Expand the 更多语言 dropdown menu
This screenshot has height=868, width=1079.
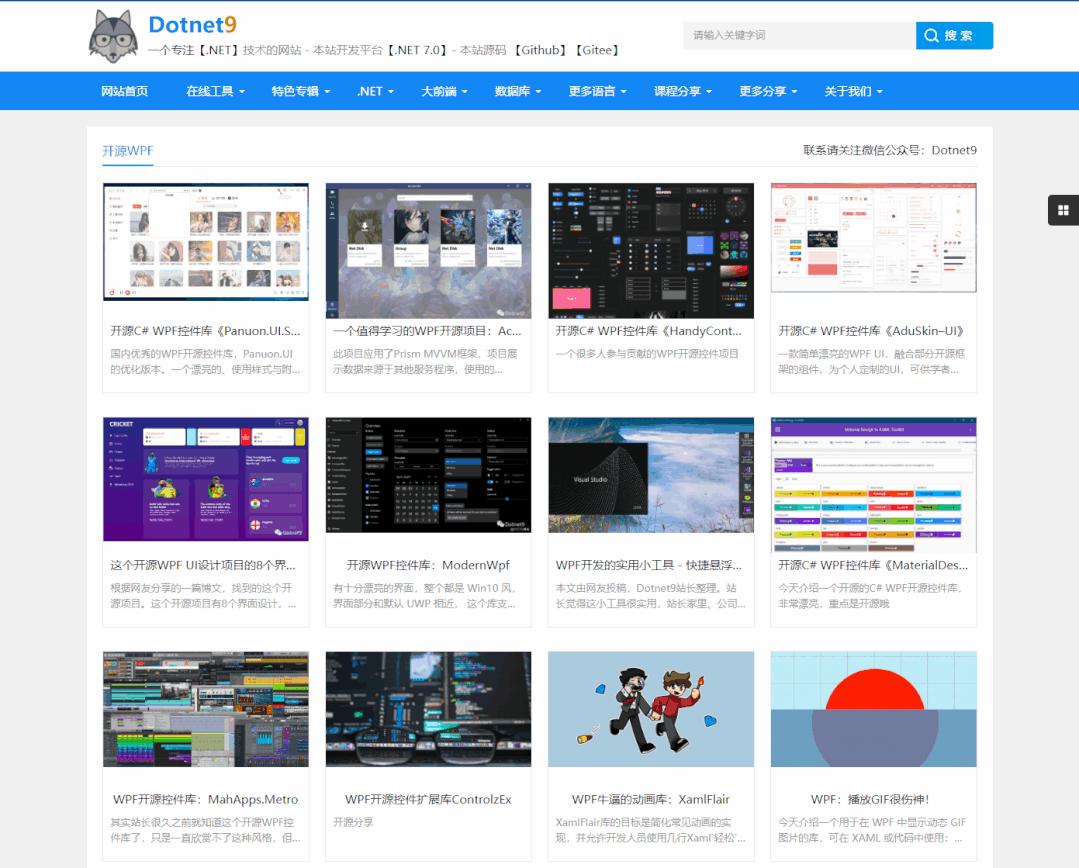tap(597, 91)
